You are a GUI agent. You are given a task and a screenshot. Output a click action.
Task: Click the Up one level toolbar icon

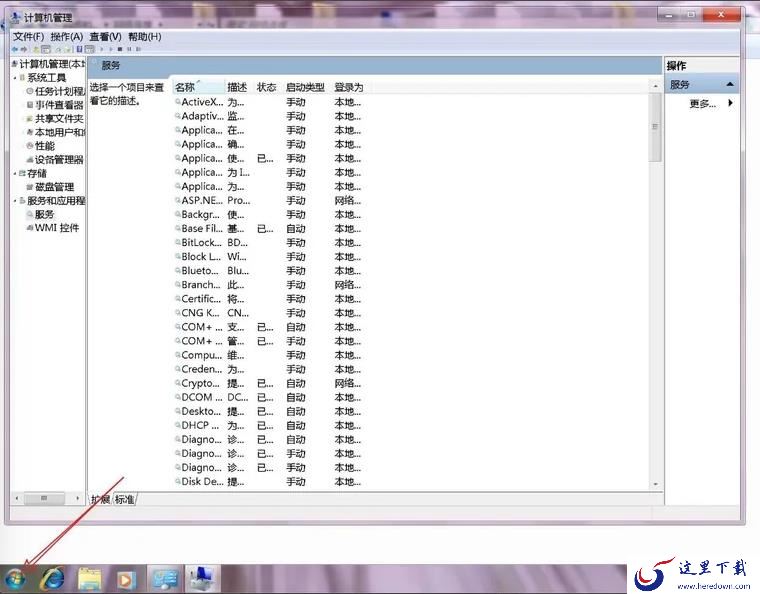(35, 49)
